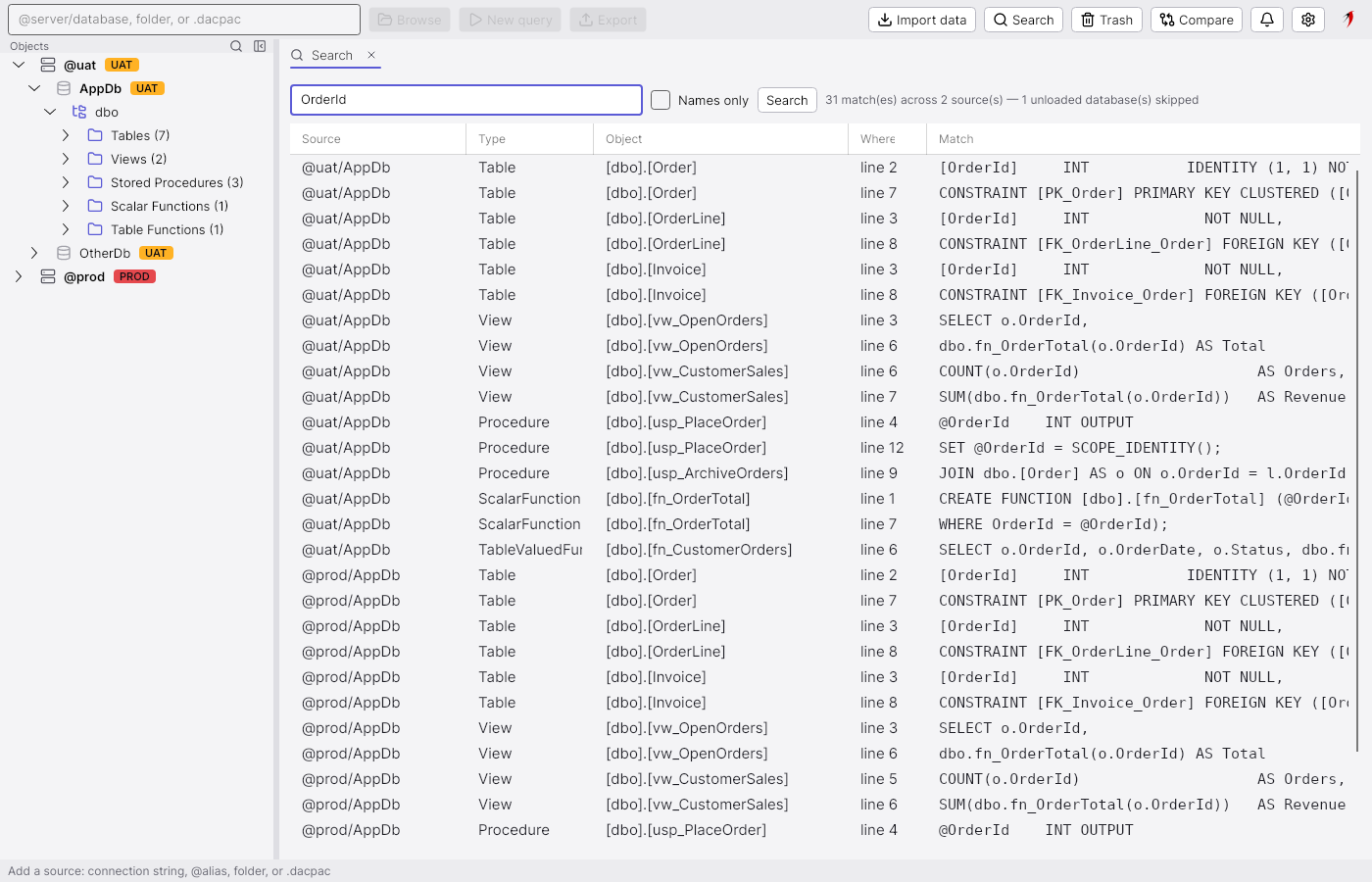Click the @prod server icon
Image resolution: width=1372 pixels, height=882 pixels.
pyautogui.click(x=48, y=276)
